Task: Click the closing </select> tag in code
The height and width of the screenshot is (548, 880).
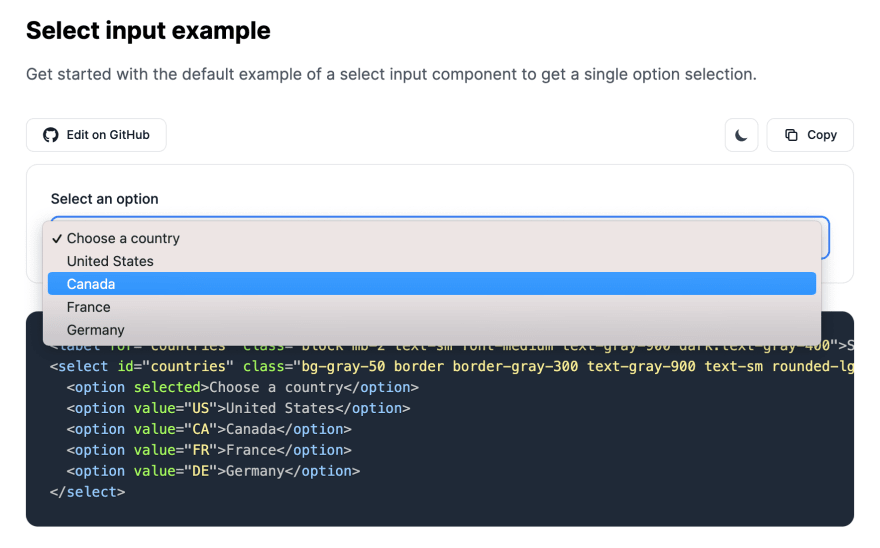Action: [88, 492]
